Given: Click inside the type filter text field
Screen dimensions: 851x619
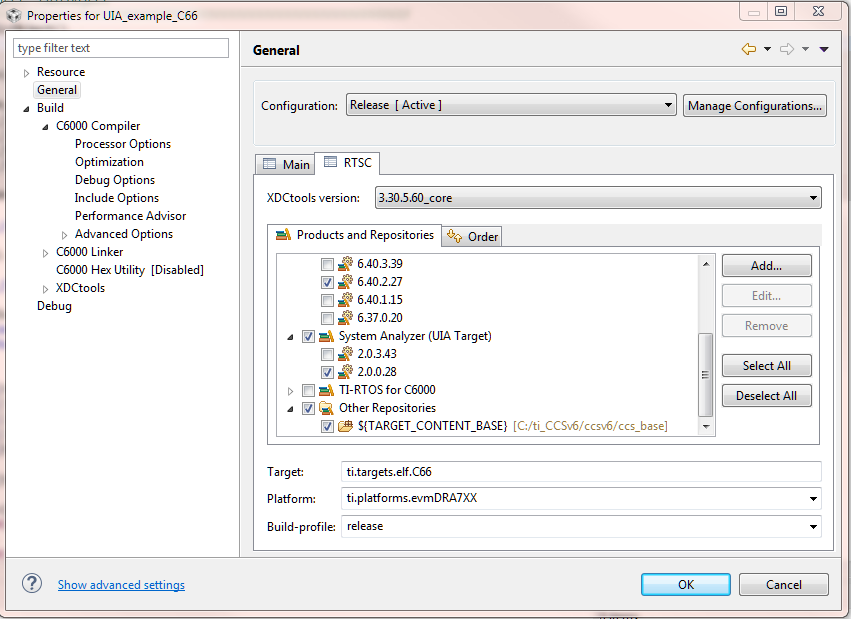Looking at the screenshot, I should point(120,47).
